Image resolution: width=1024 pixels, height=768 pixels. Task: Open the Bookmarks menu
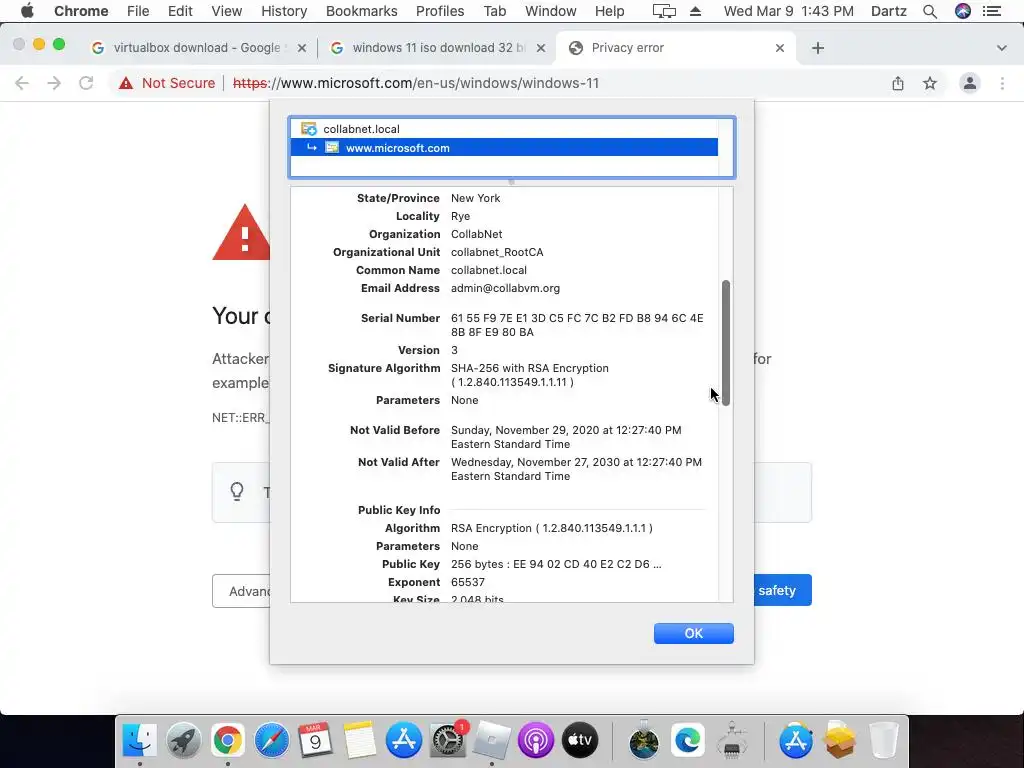coord(361,11)
